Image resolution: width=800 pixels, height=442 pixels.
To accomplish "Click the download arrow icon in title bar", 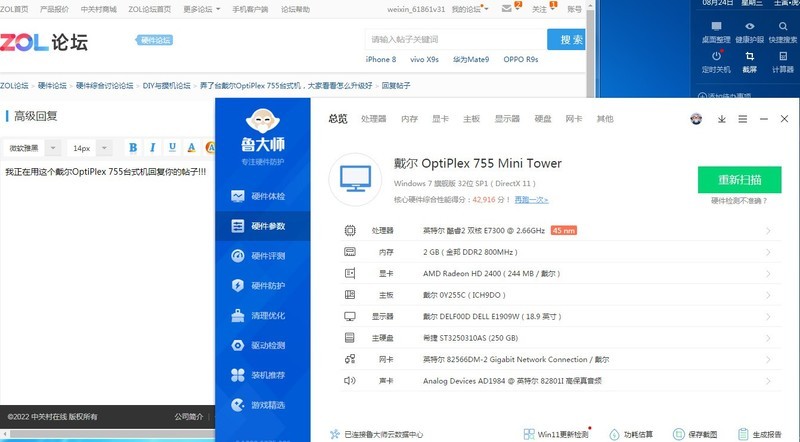I will point(721,119).
